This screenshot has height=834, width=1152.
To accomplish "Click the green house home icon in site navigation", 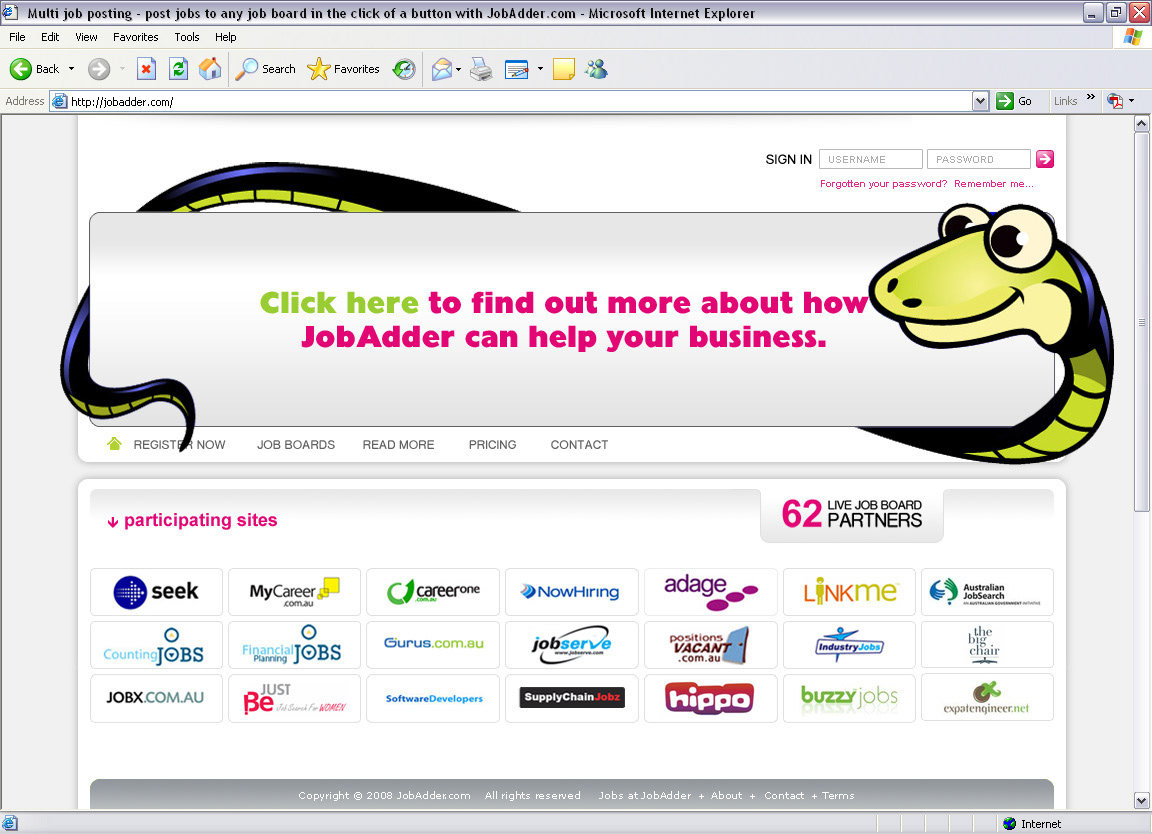I will (114, 444).
